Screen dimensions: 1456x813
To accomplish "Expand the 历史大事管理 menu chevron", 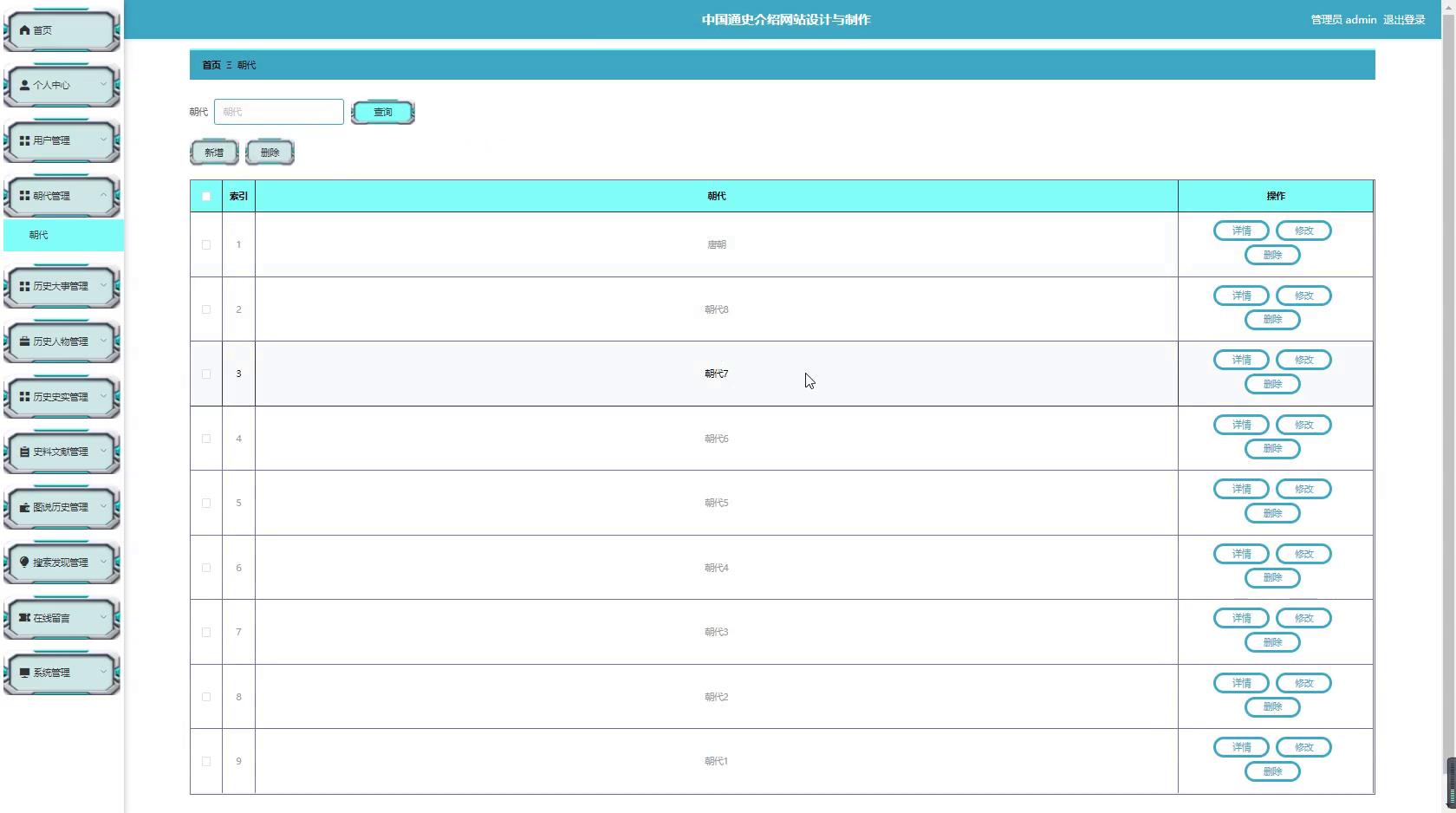I will [x=103, y=286].
